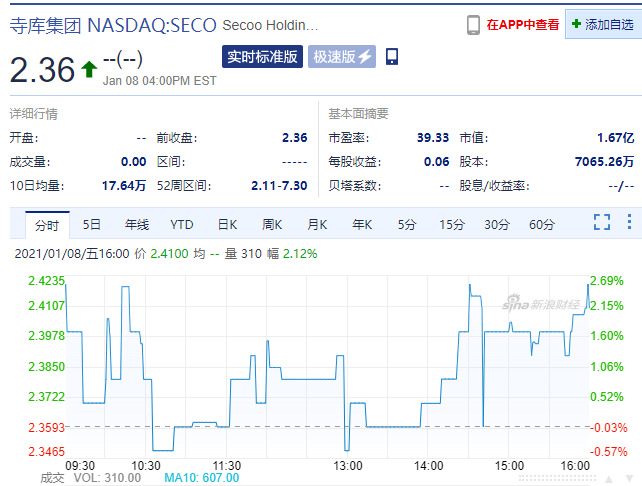Click the current price 2.36
The height and width of the screenshot is (486, 642).
(x=42, y=69)
